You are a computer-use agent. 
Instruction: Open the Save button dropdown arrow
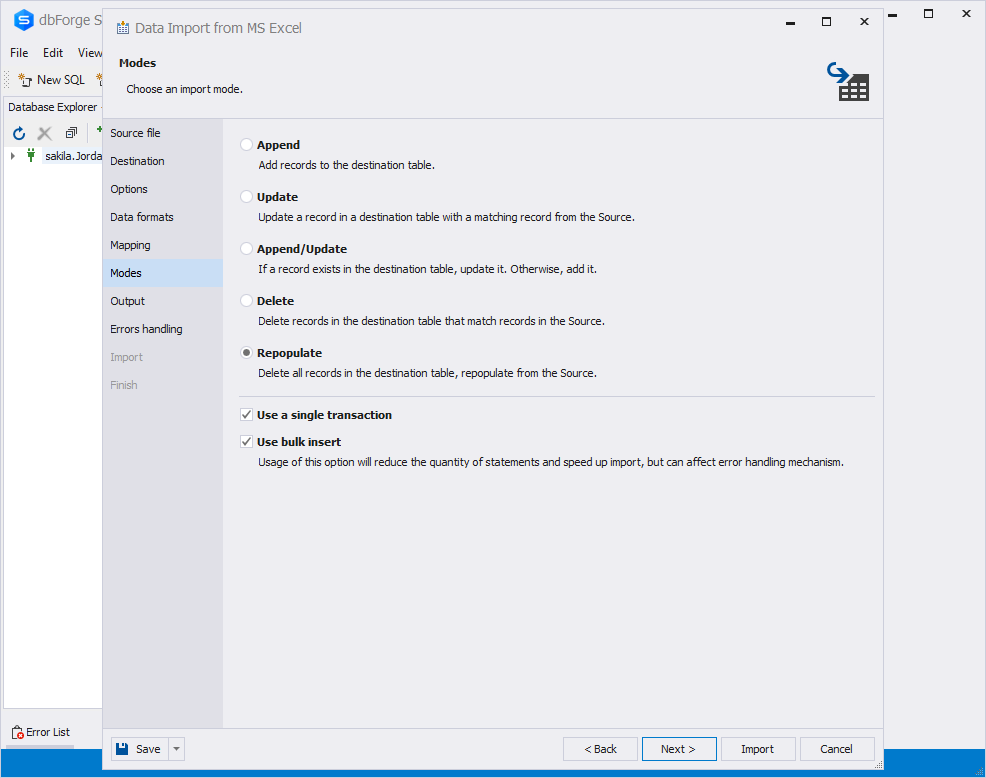click(x=177, y=749)
